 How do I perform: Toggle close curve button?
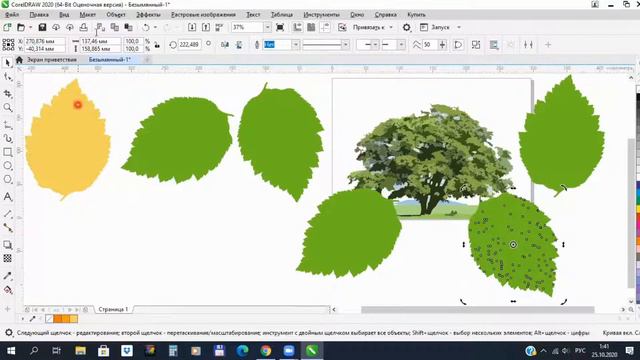pos(458,45)
